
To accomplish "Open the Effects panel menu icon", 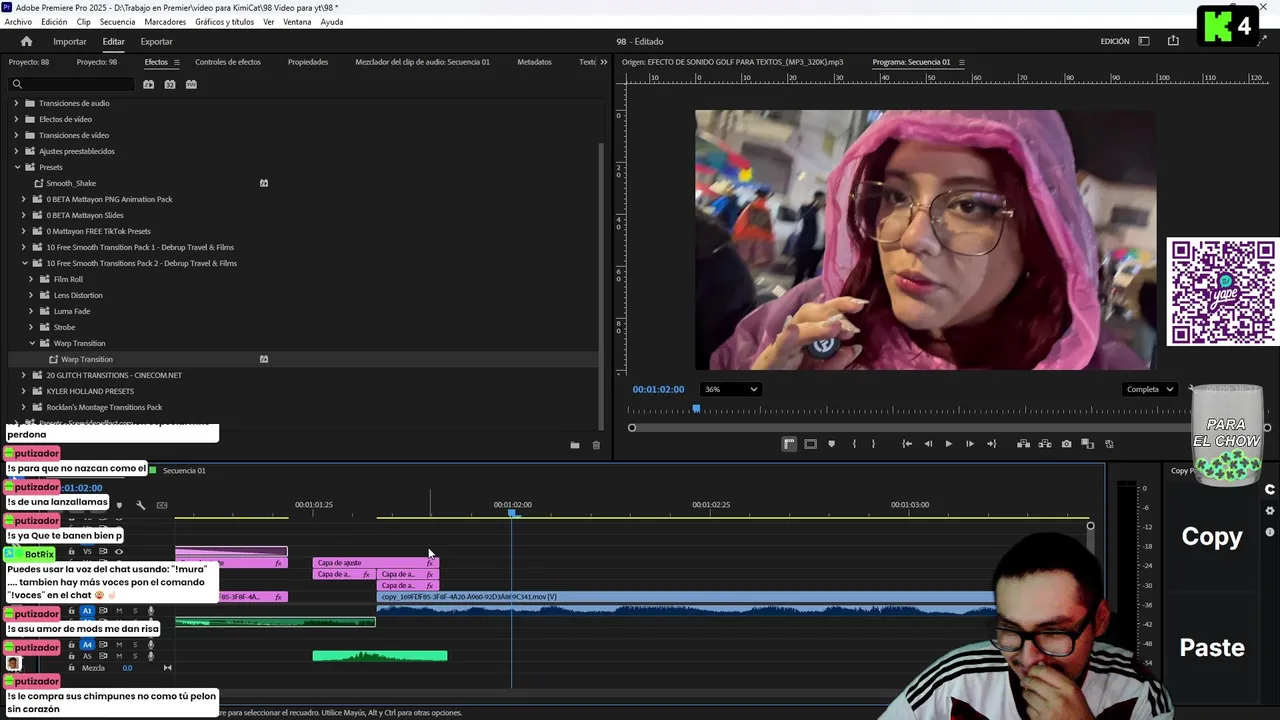I will tap(177, 62).
